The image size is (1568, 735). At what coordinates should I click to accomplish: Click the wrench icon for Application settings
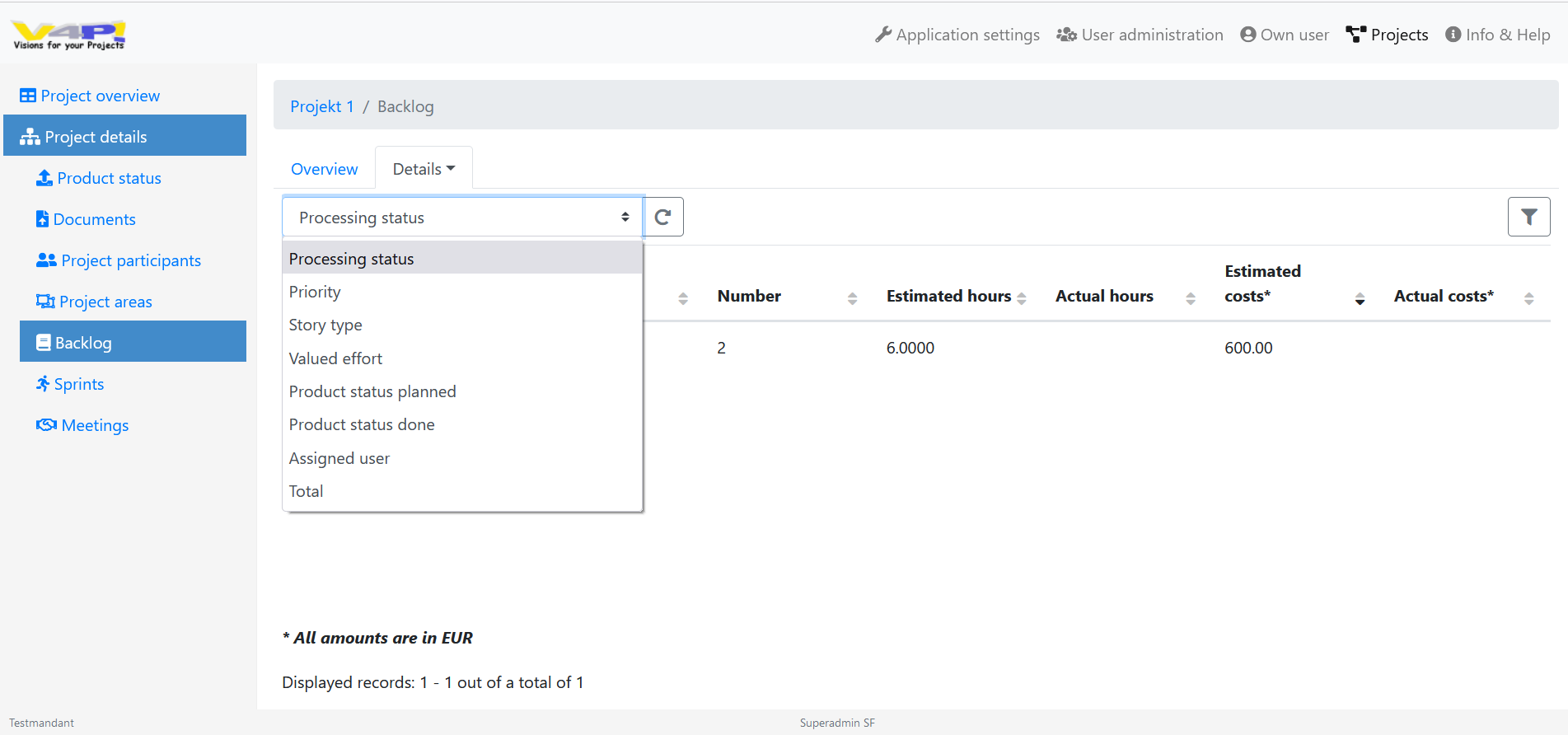click(883, 35)
